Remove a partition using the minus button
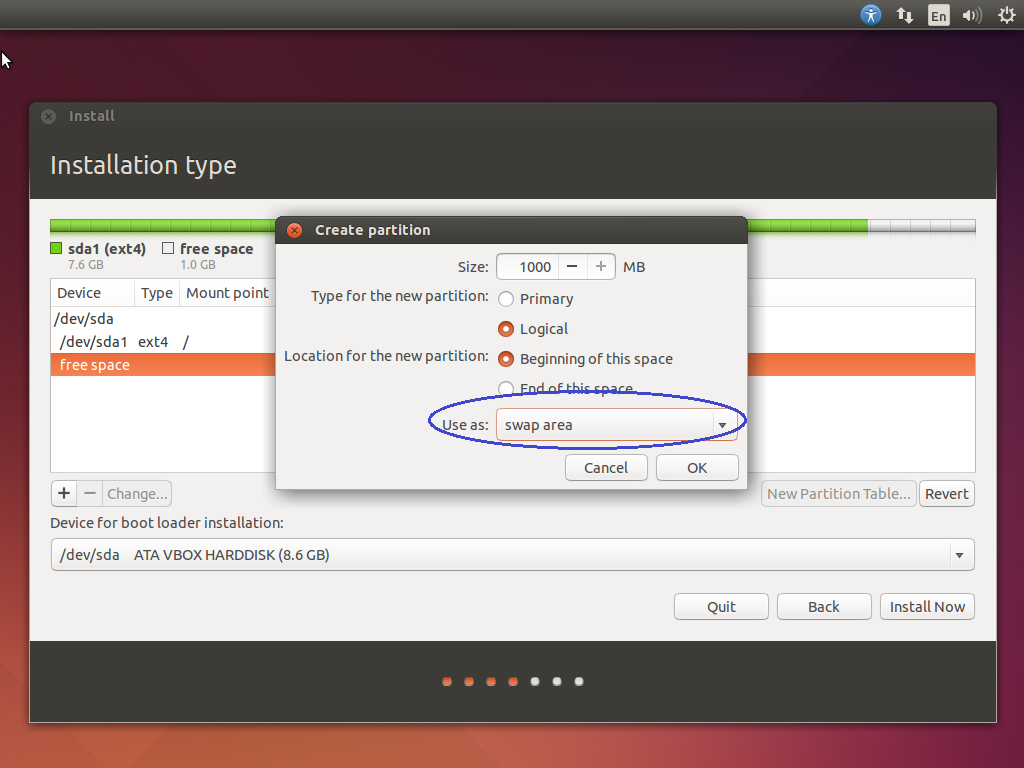 click(89, 493)
